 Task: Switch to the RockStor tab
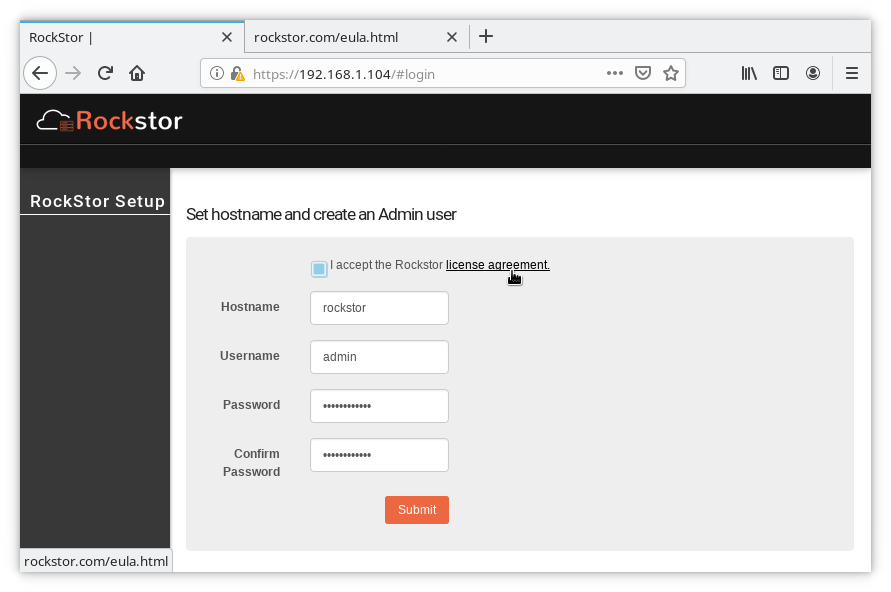pyautogui.click(x=132, y=37)
